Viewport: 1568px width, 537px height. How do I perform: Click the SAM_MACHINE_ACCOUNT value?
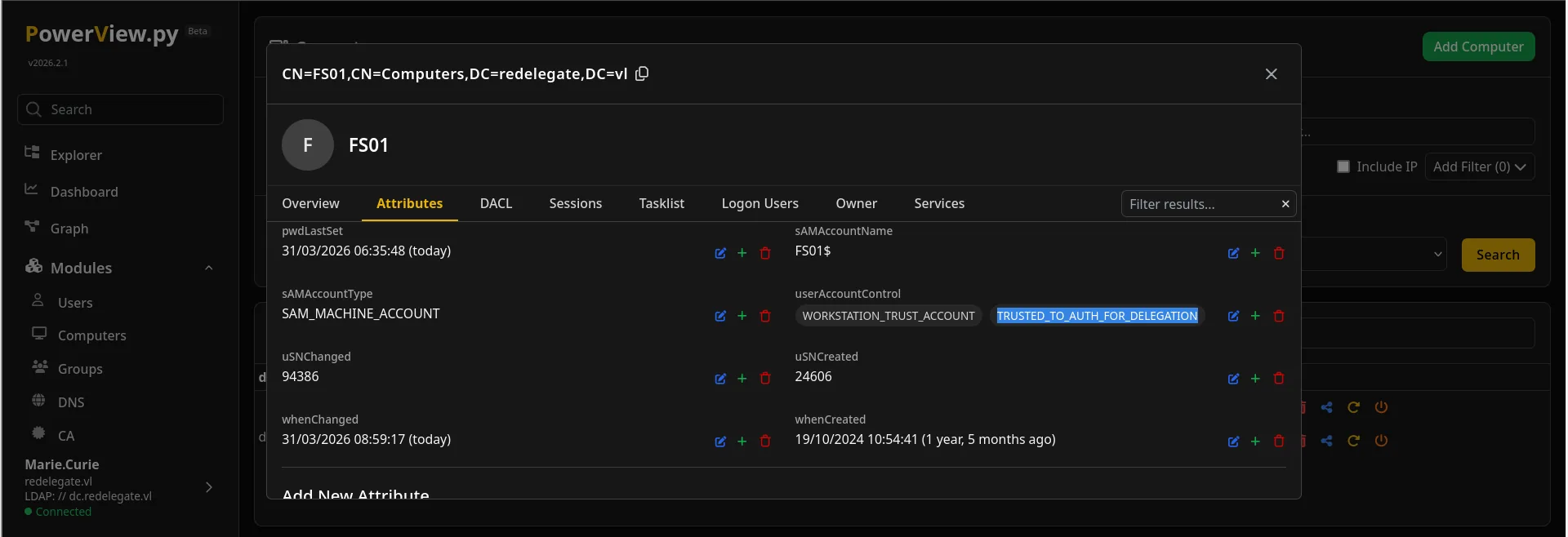coord(360,313)
